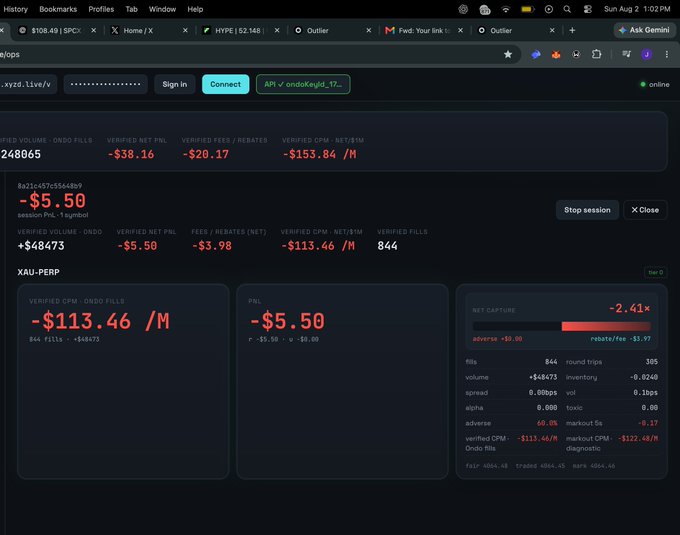
Task: Click the net capture value -2.41×
Action: pos(629,308)
